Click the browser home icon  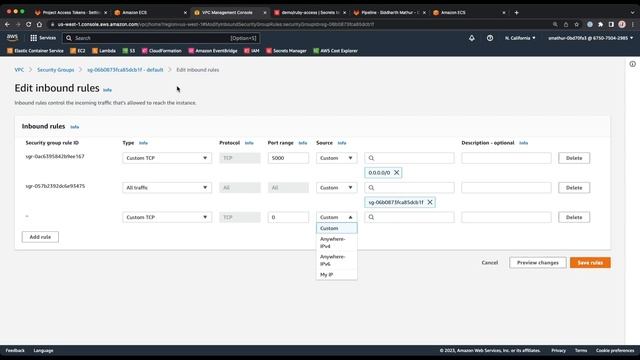tap(39, 24)
